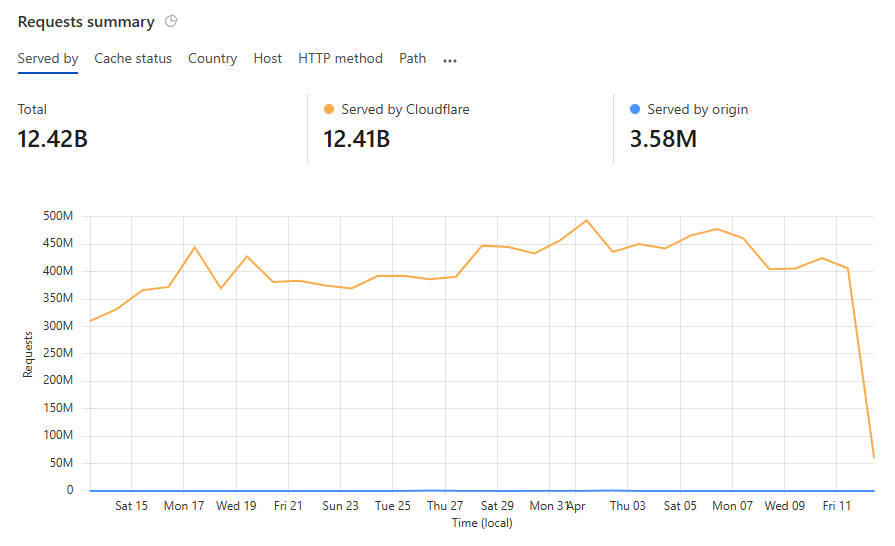
Task: Click the origin value 3.58M
Action: (x=663, y=139)
